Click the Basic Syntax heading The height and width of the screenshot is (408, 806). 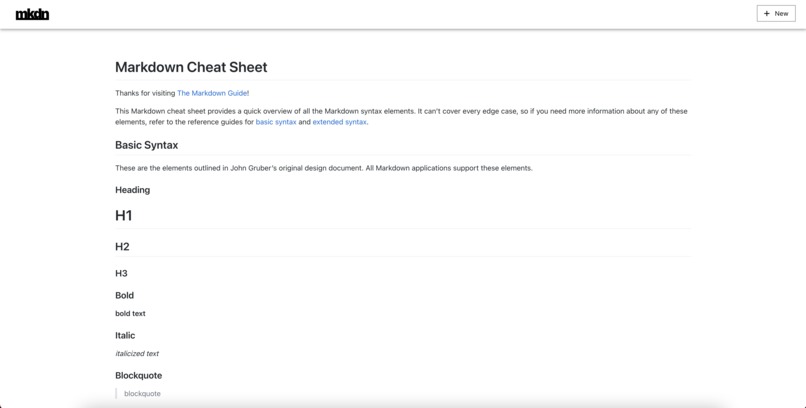click(146, 145)
